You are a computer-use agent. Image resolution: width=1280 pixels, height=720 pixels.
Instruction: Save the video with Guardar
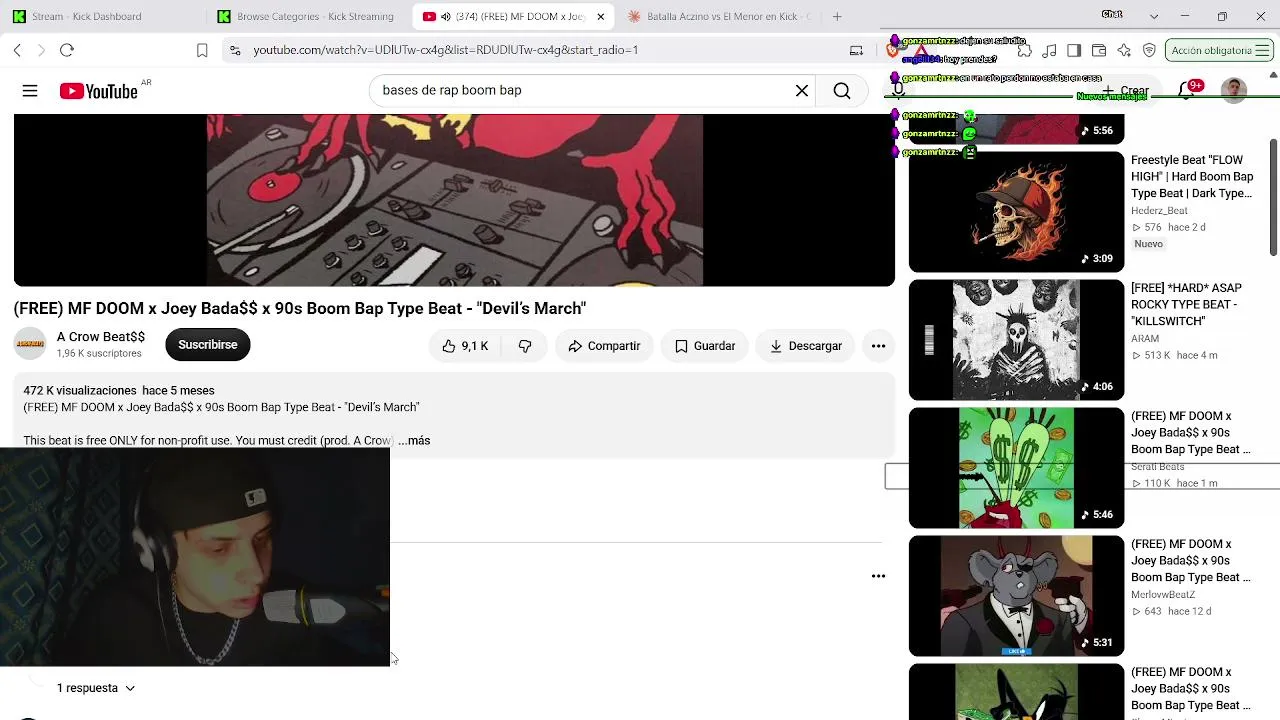pyautogui.click(x=705, y=346)
